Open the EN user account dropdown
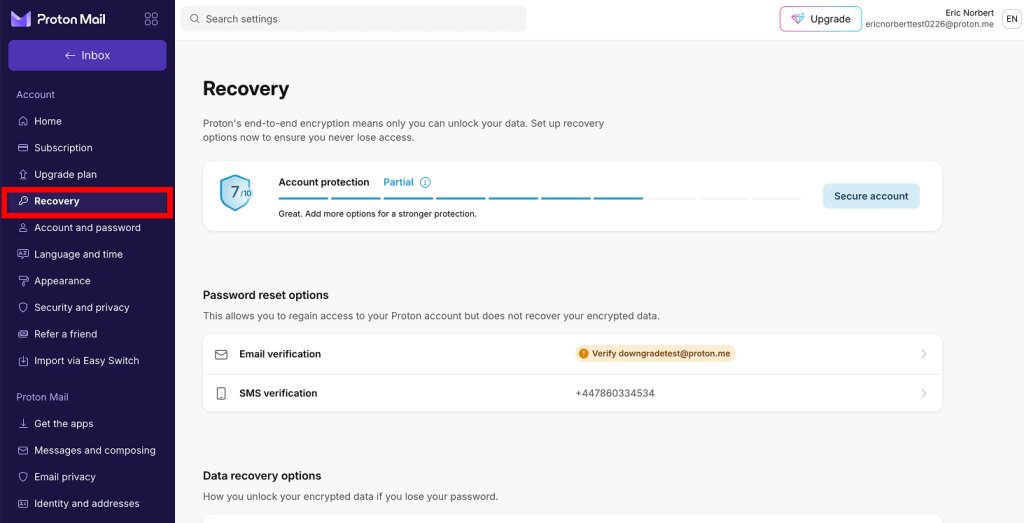Viewport: 1024px width, 523px height. 1012,19
